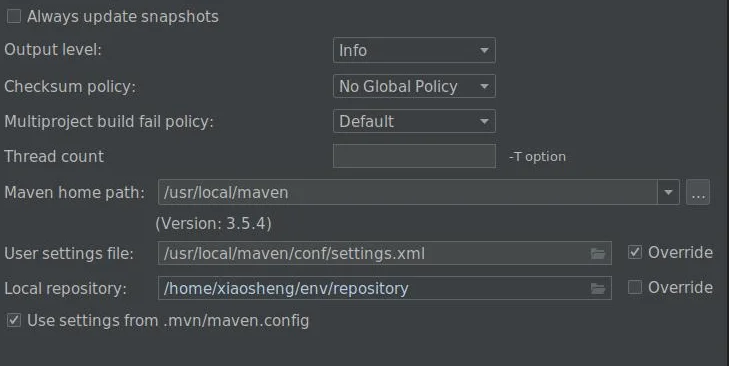729x366 pixels.
Task: Uncheck Override for User settings file
Action: 635,253
